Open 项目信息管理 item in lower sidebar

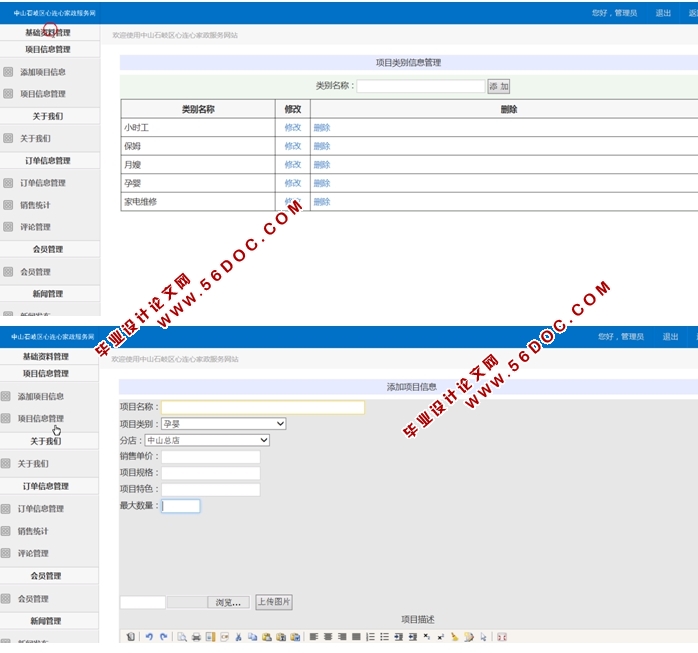point(41,418)
